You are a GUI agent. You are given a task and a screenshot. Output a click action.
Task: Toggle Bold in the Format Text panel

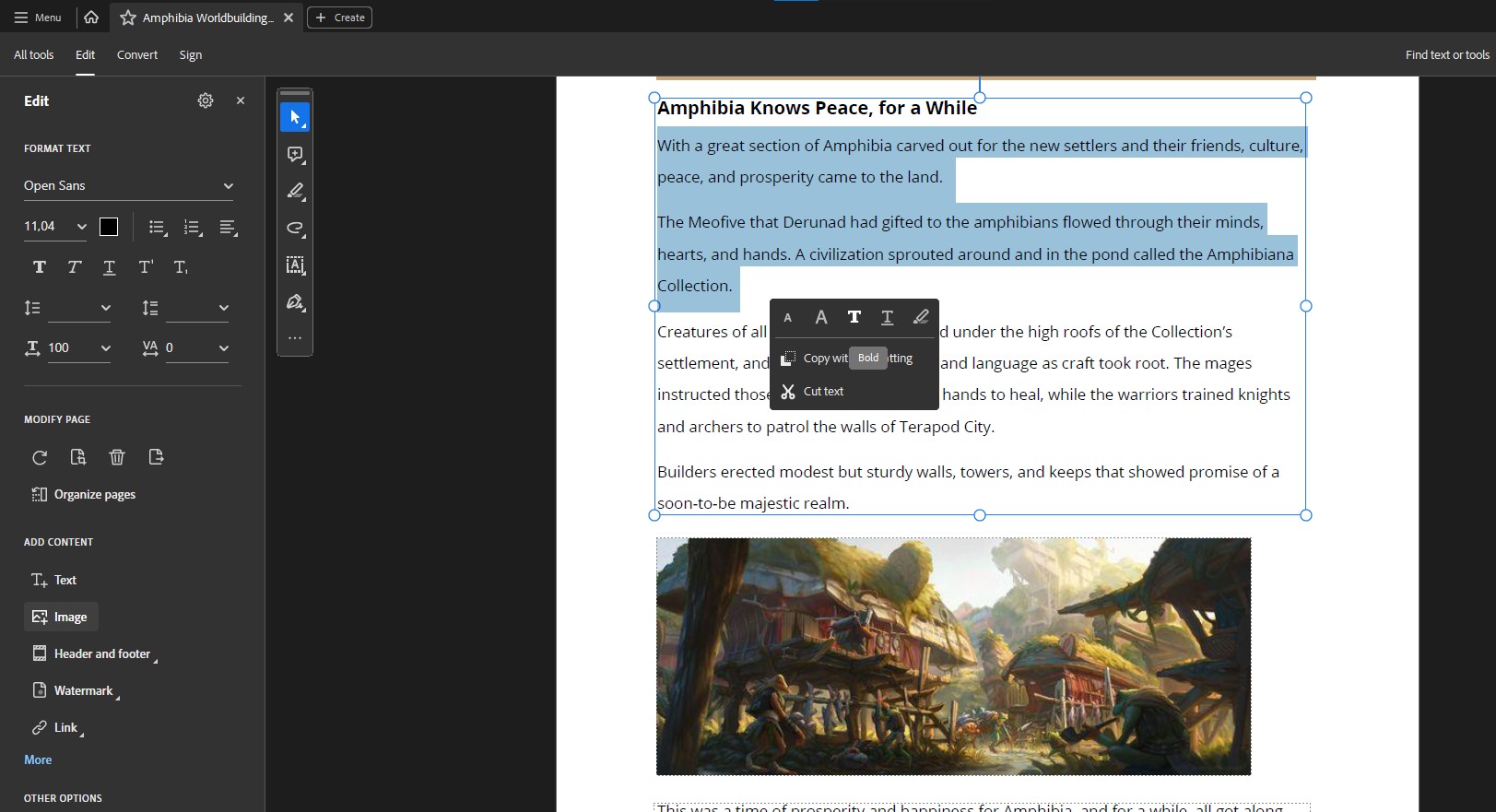(39, 267)
